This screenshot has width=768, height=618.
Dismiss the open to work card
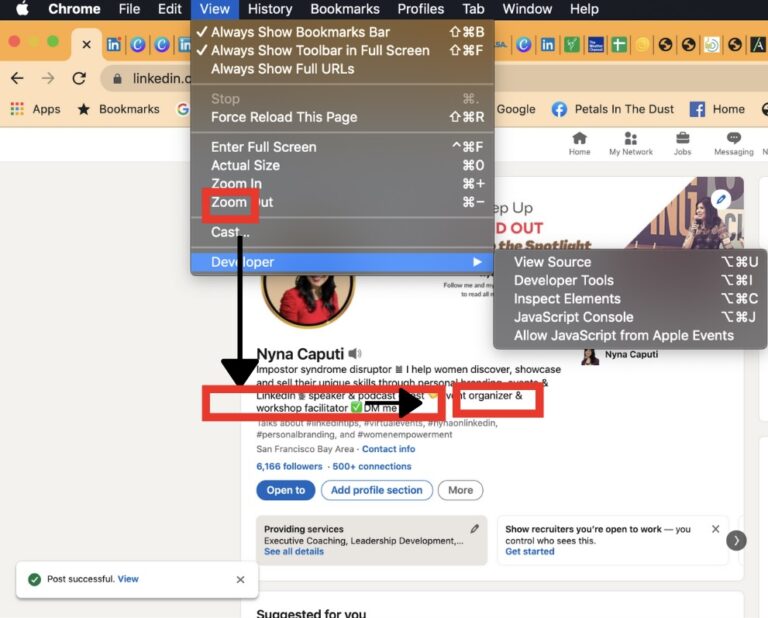[x=716, y=529]
